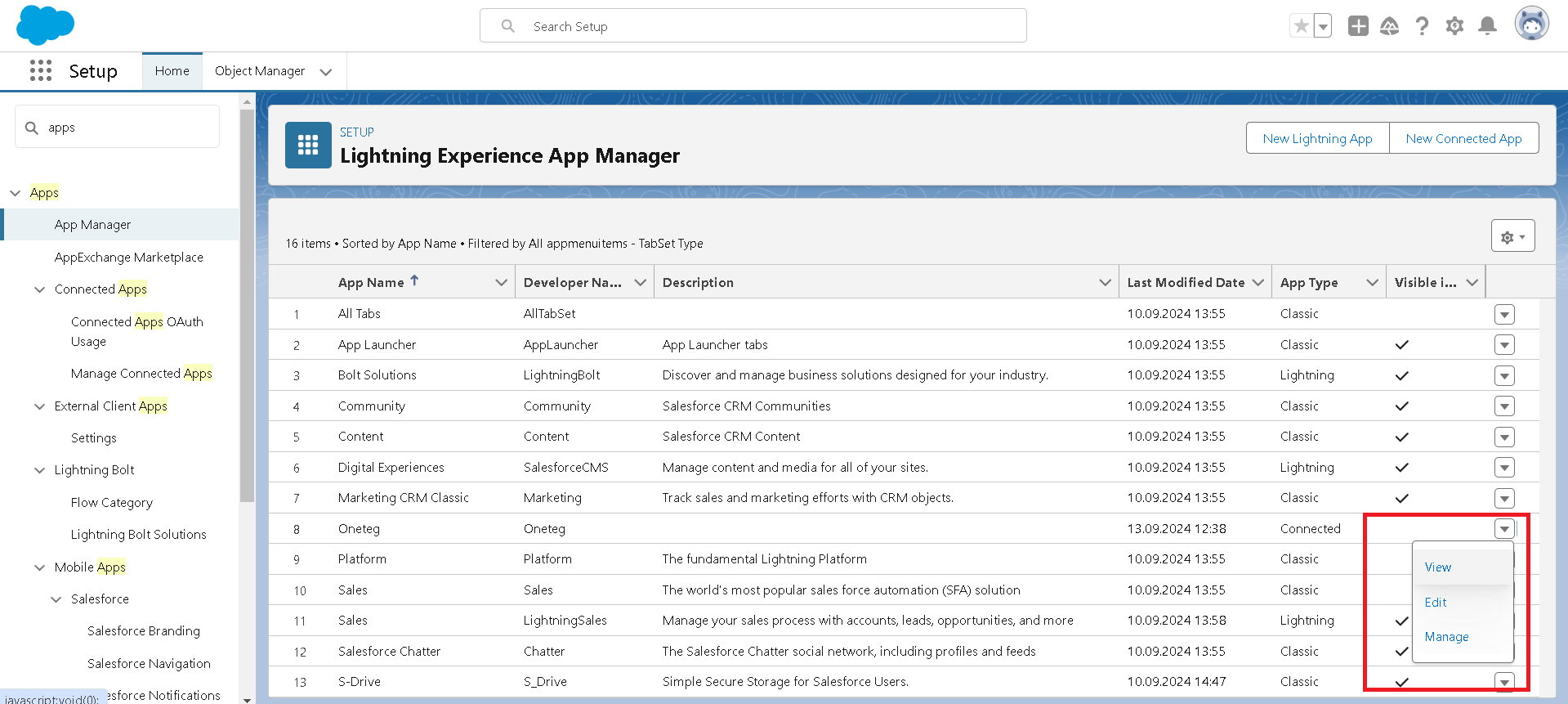The image size is (1568, 704).
Task: Click the favorites star icon
Action: click(x=1301, y=26)
